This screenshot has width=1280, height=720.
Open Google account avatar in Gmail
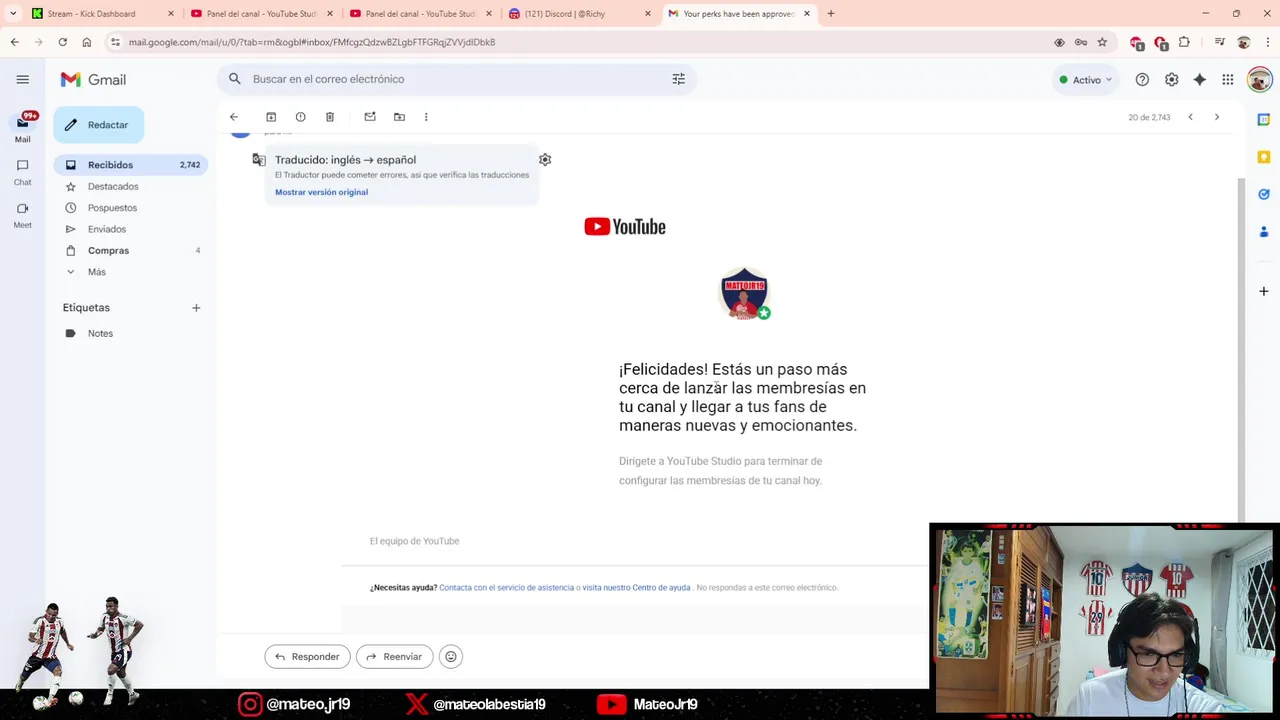[1259, 80]
